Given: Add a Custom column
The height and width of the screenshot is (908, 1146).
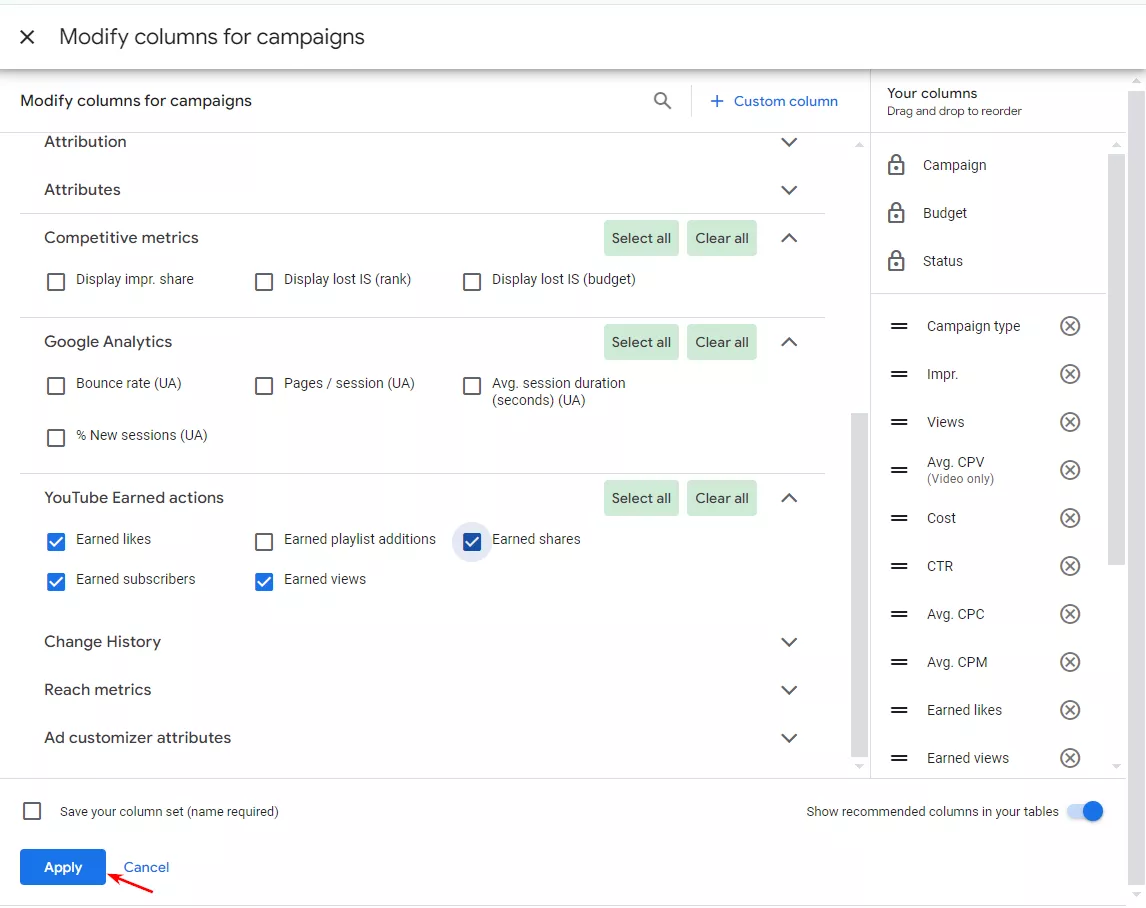Looking at the screenshot, I should coord(774,101).
